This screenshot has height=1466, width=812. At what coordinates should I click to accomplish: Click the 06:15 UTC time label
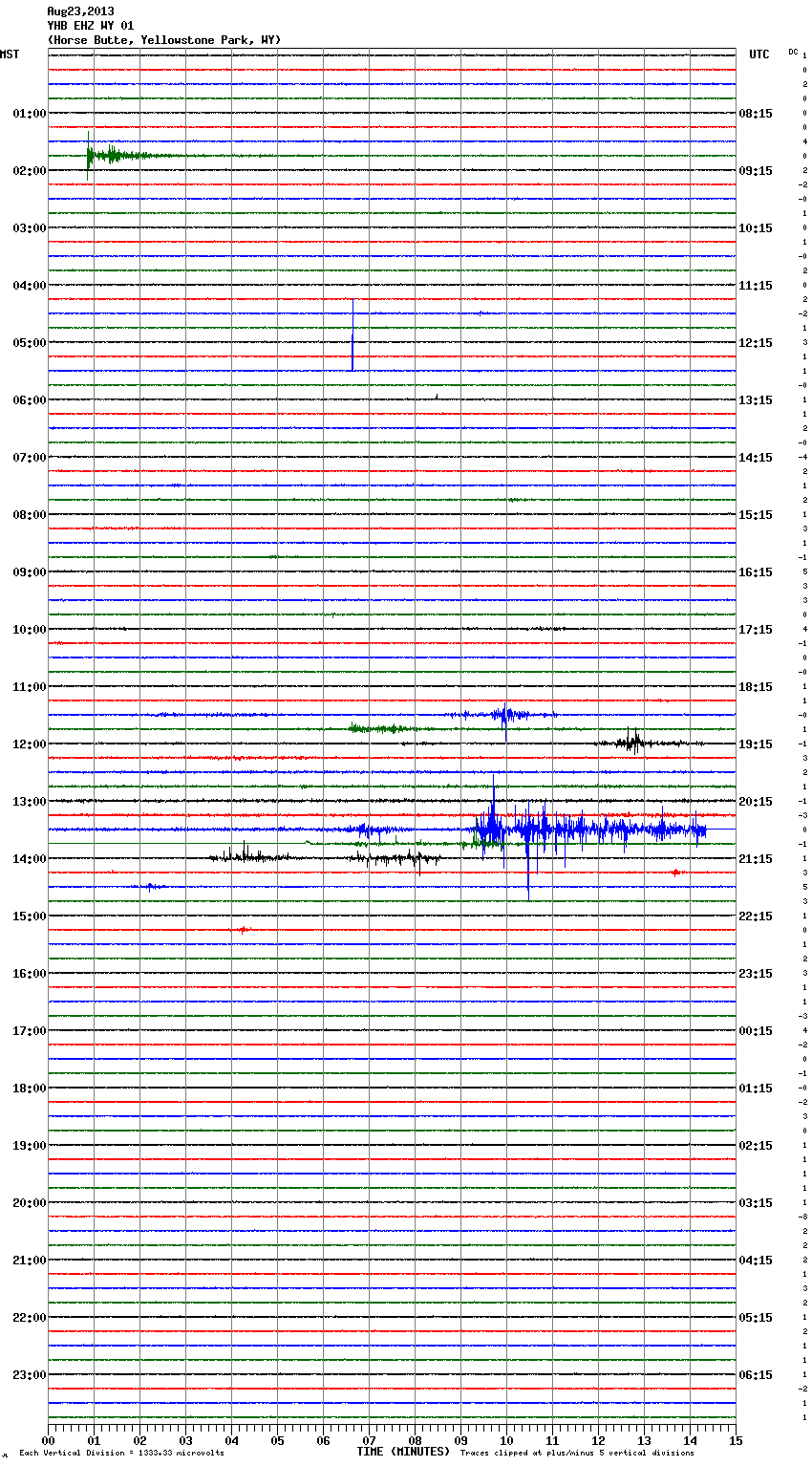tap(756, 1375)
